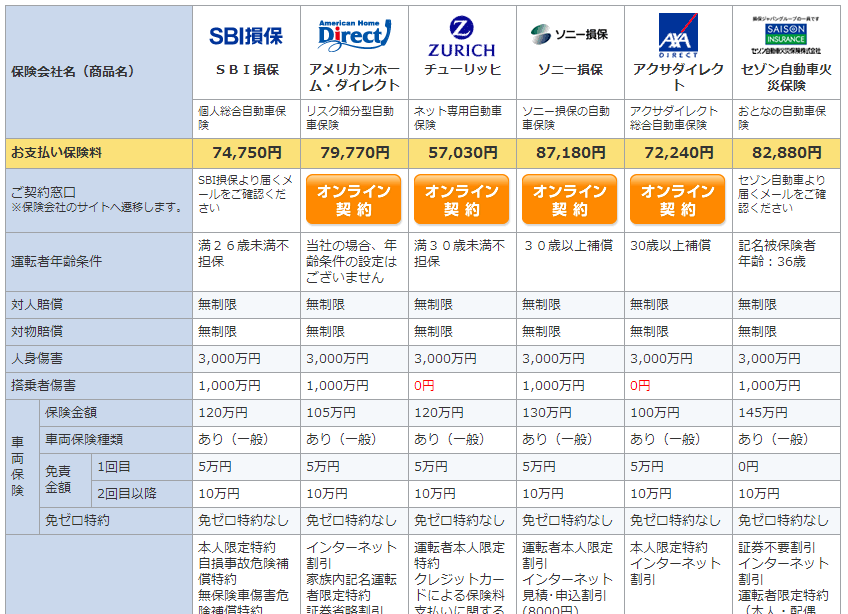The image size is (848, 614).
Task: Click the 対物賠償 row header
Action: click(x=99, y=332)
